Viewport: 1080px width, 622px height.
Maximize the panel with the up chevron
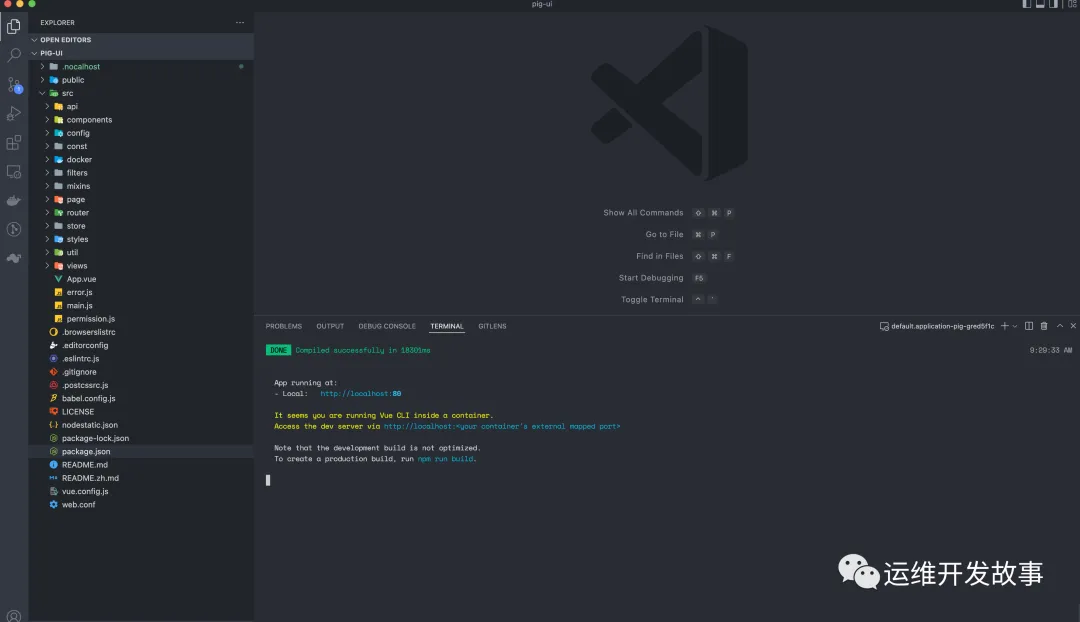coord(1060,326)
